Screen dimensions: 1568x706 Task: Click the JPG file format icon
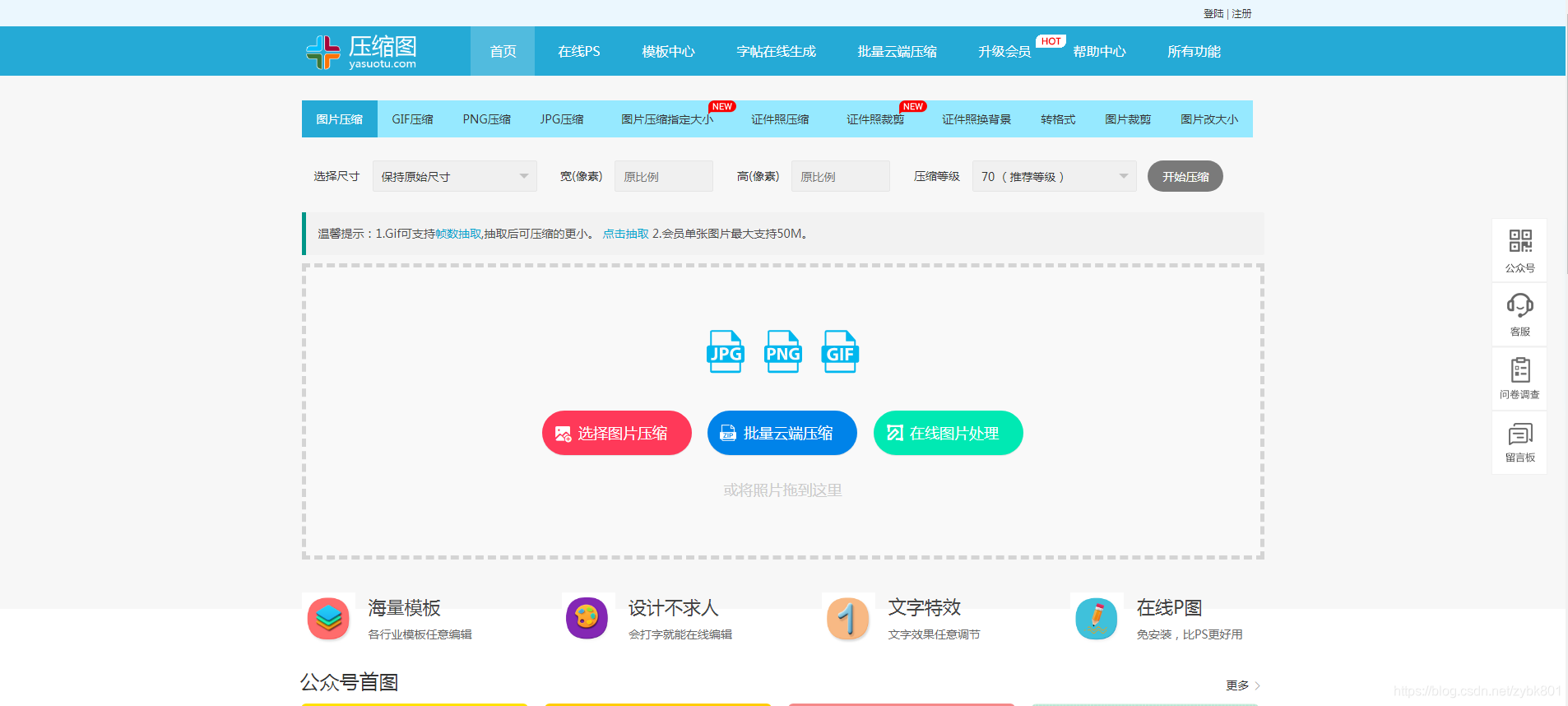[726, 351]
